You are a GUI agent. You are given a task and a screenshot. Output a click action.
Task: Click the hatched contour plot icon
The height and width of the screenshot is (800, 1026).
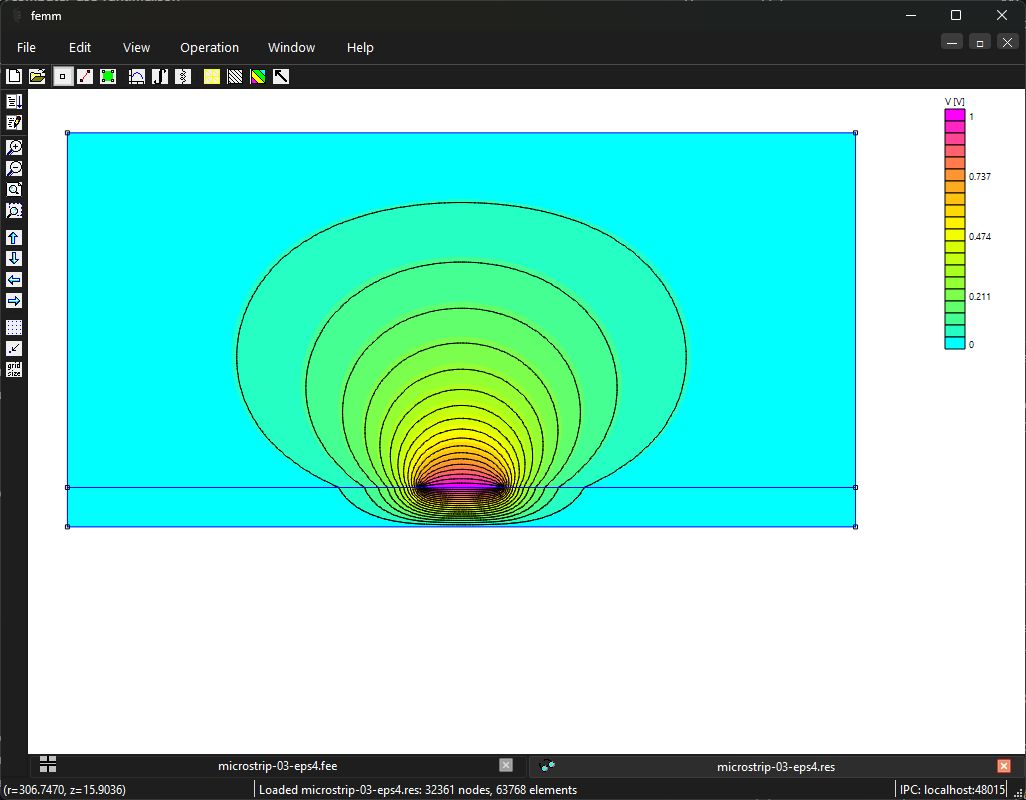click(x=235, y=77)
